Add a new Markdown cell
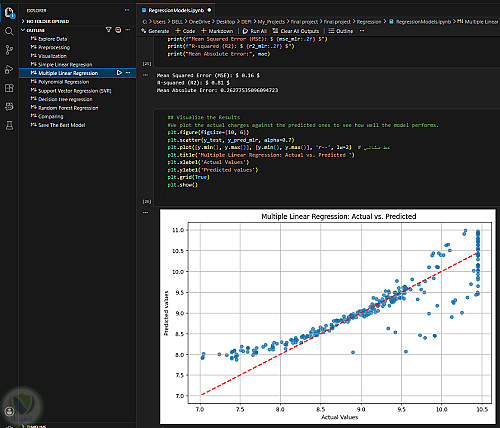Image resolution: width=500 pixels, height=428 pixels. click(217, 31)
